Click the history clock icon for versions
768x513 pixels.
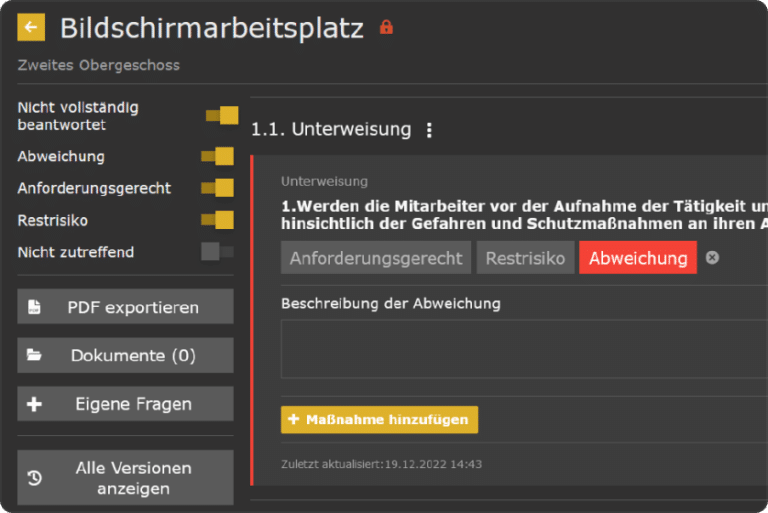pos(34,478)
